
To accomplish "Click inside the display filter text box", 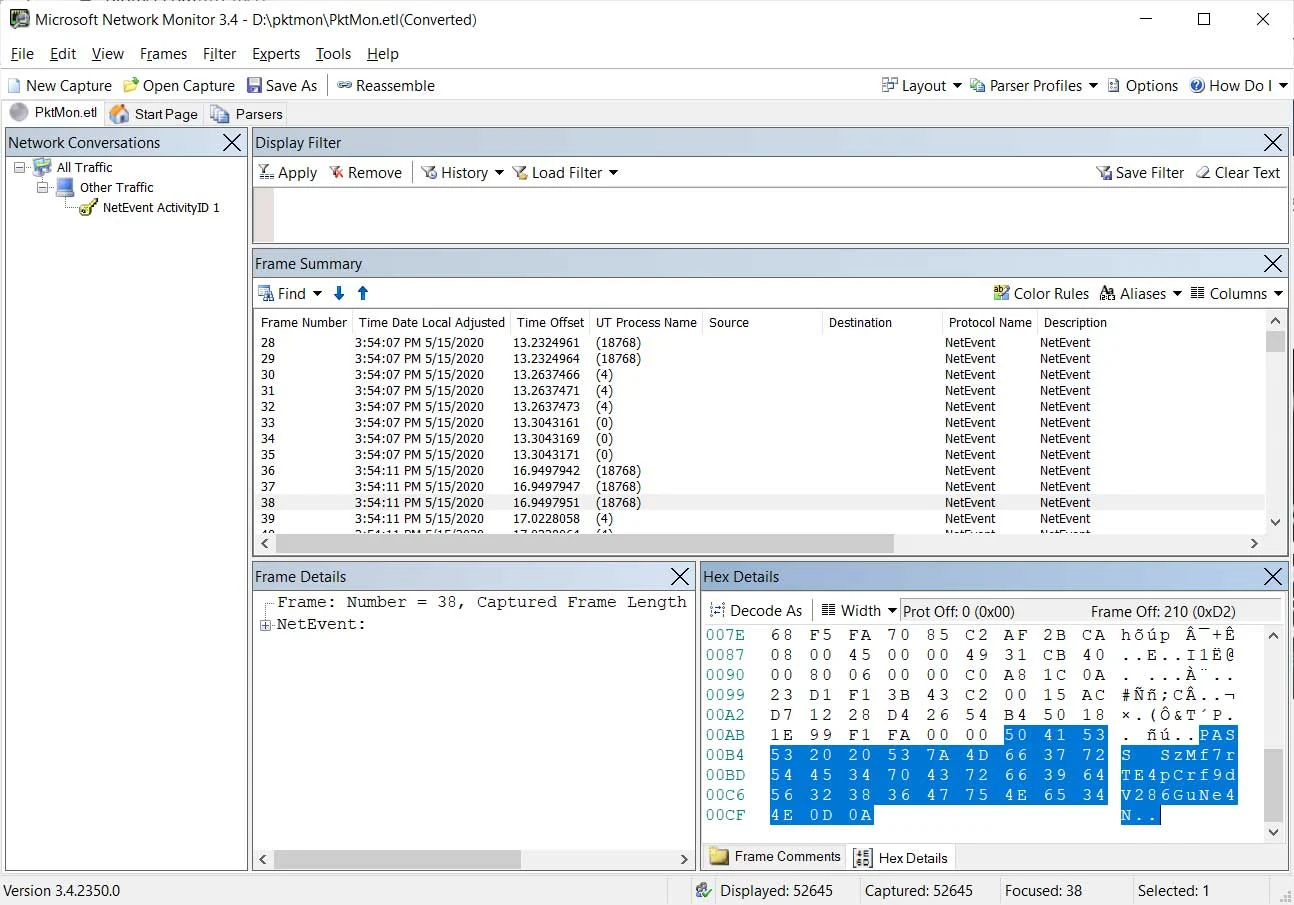I will click(780, 215).
